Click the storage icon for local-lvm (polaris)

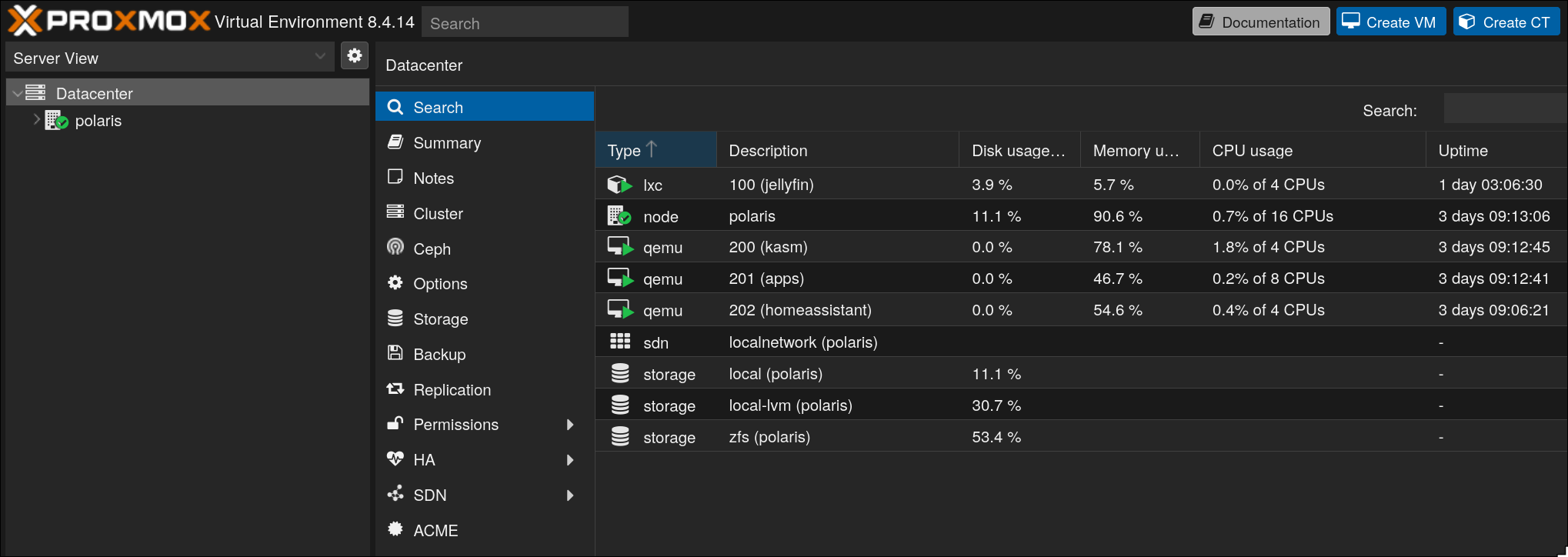coord(620,405)
